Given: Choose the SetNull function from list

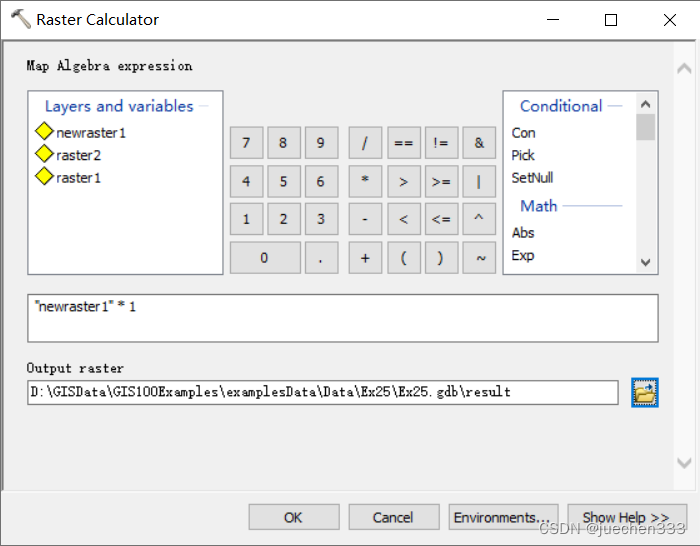Looking at the screenshot, I should [x=532, y=178].
